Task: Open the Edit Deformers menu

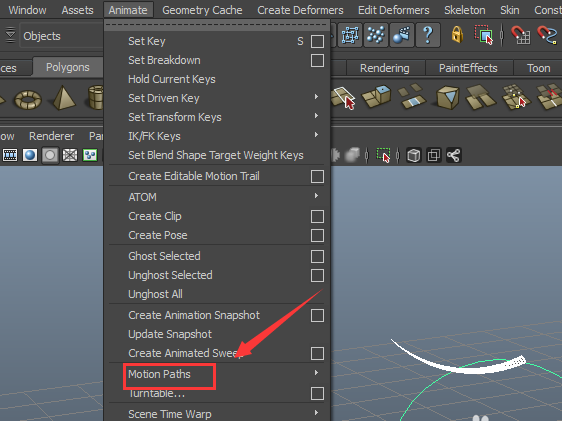Action: (x=394, y=10)
